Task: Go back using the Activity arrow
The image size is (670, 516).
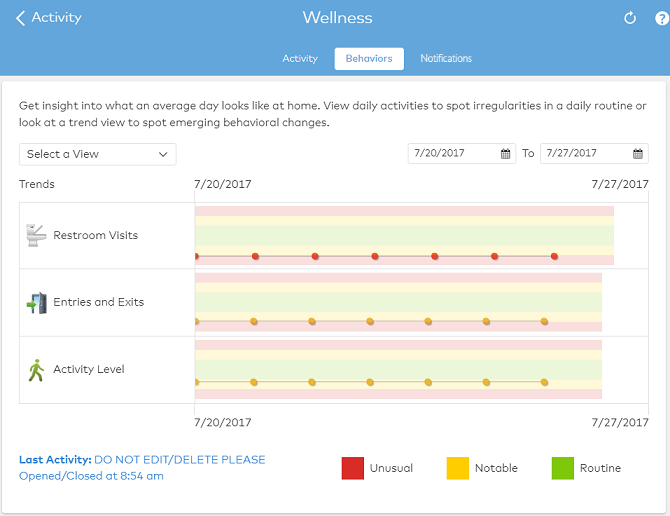Action: [x=48, y=18]
